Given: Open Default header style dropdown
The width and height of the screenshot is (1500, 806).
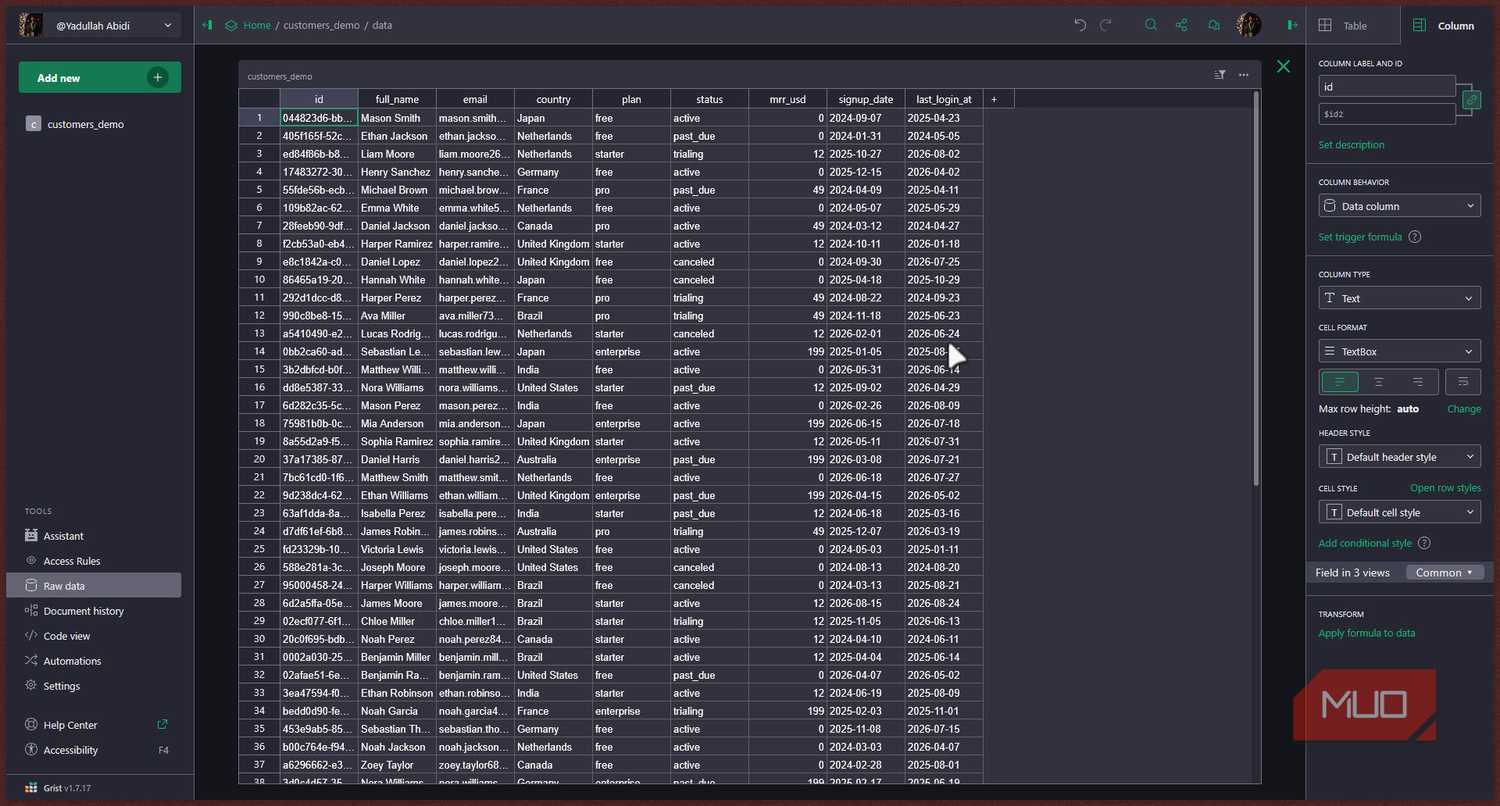Looking at the screenshot, I should point(1399,457).
